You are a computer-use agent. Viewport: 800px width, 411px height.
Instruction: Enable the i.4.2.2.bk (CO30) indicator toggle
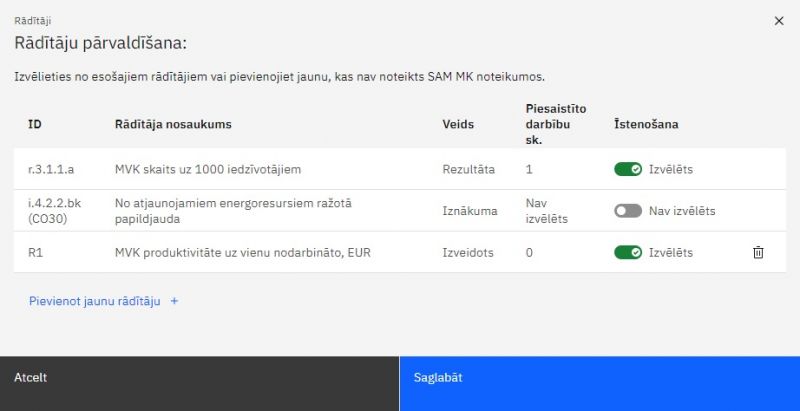(628, 211)
